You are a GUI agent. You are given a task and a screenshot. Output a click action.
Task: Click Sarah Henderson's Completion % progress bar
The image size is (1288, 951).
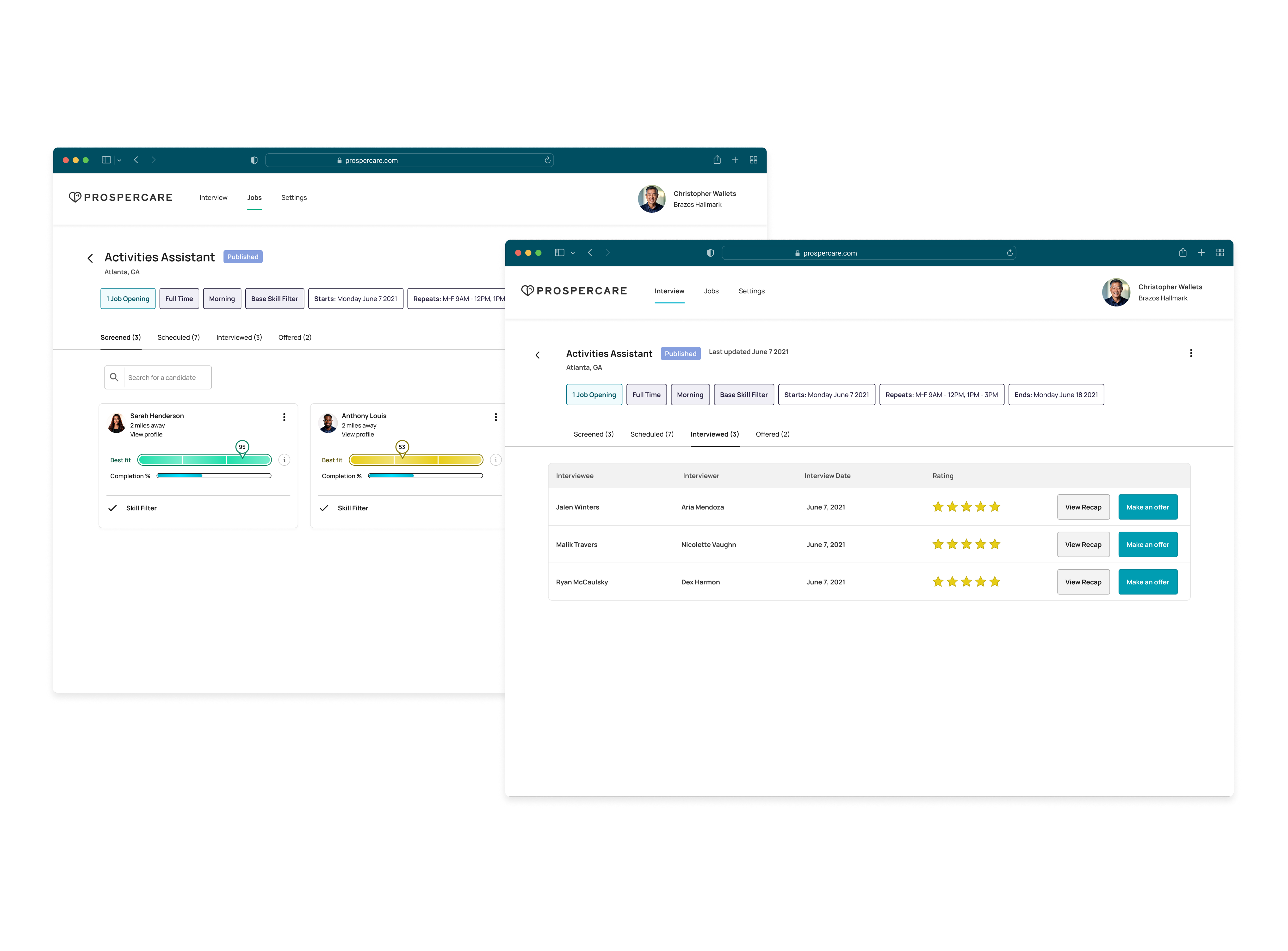[x=214, y=476]
